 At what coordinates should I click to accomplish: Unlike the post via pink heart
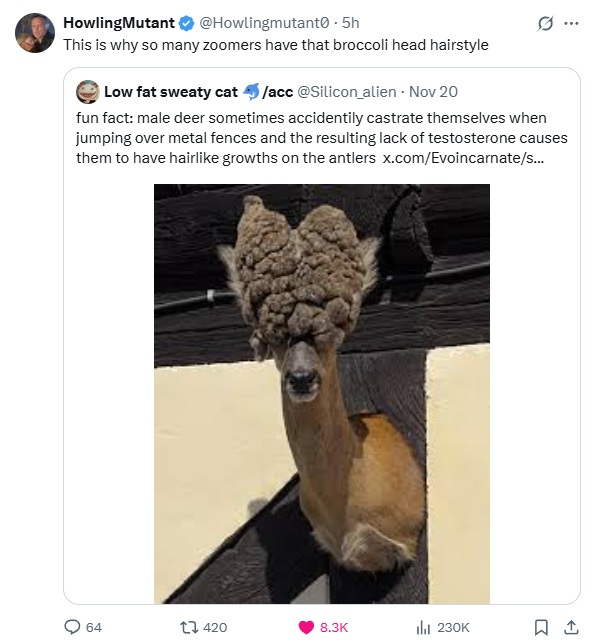306,627
